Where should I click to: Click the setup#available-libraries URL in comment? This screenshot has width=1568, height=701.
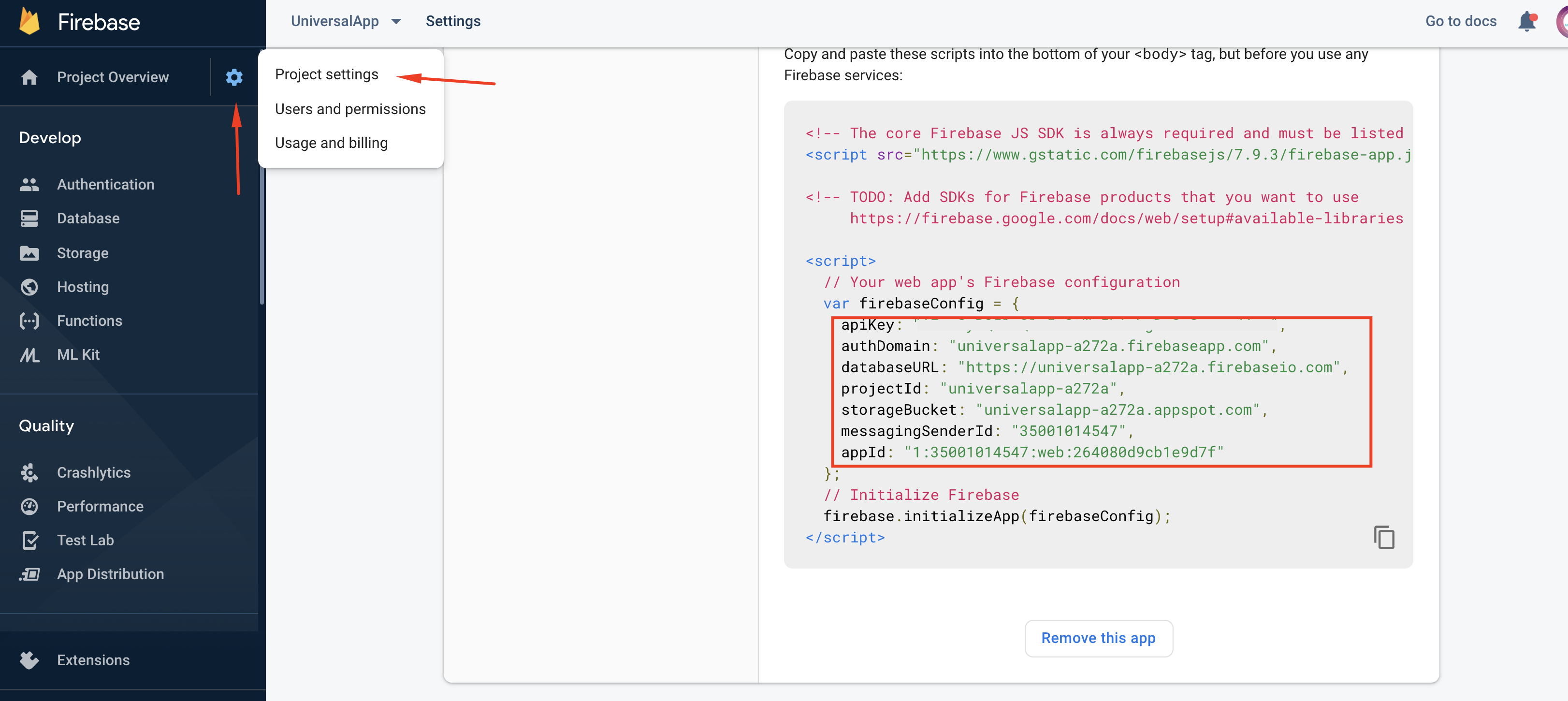coord(1126,219)
